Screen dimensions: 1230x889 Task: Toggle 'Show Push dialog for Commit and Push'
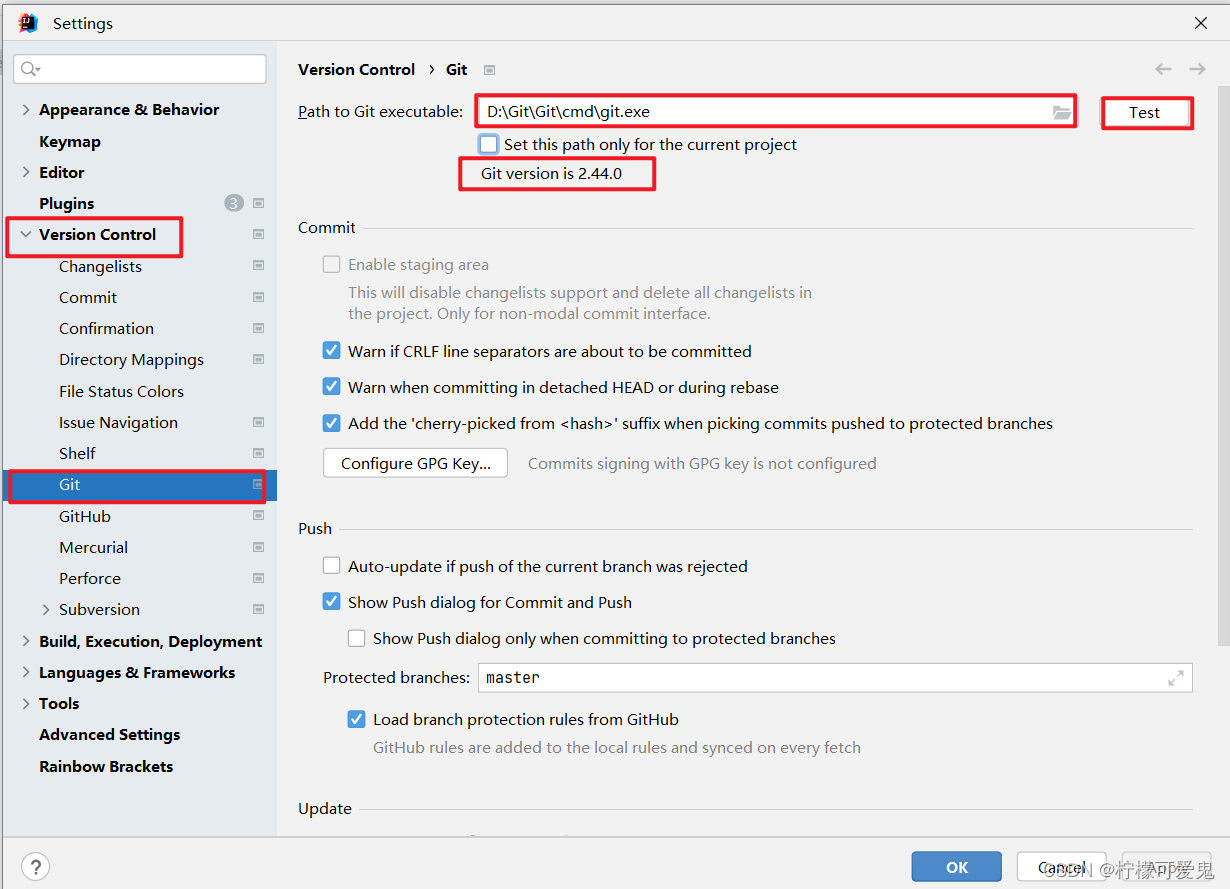pyautogui.click(x=332, y=602)
